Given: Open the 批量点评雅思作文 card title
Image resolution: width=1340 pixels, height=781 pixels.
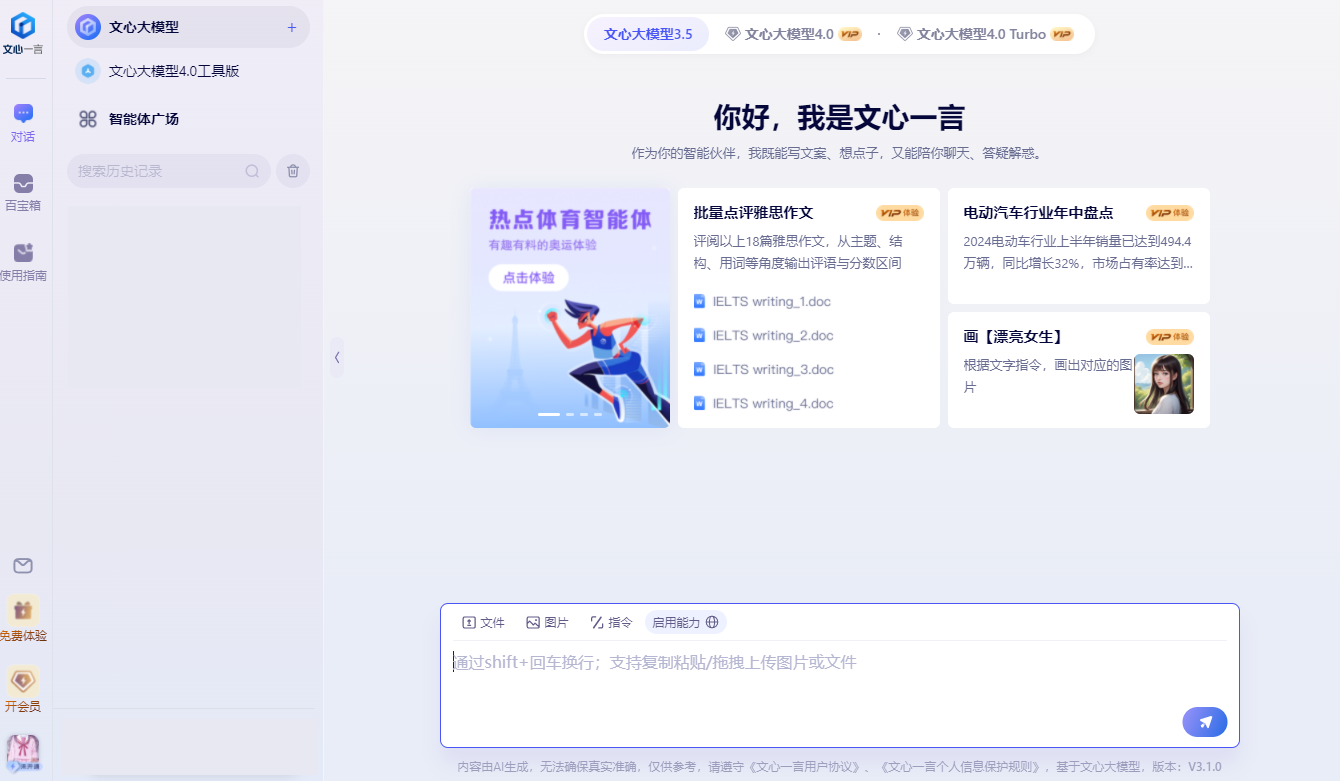Looking at the screenshot, I should [x=753, y=213].
